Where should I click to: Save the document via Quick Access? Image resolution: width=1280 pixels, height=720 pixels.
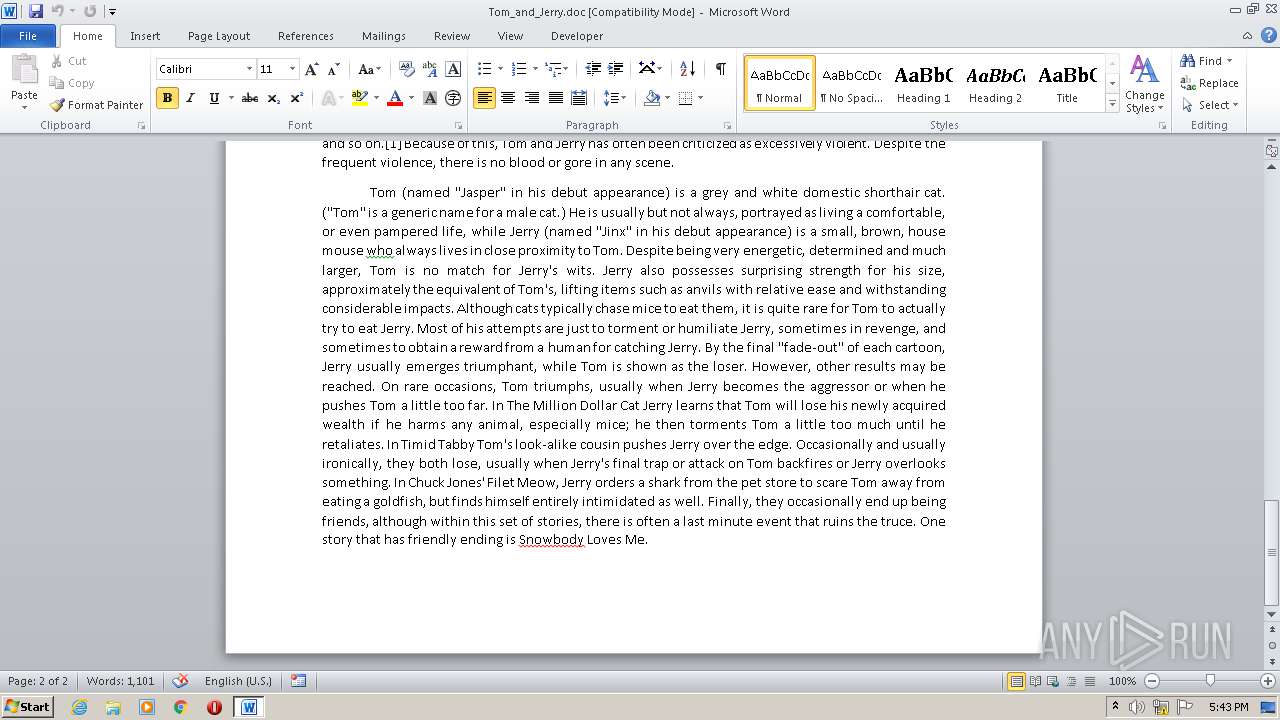[x=36, y=11]
